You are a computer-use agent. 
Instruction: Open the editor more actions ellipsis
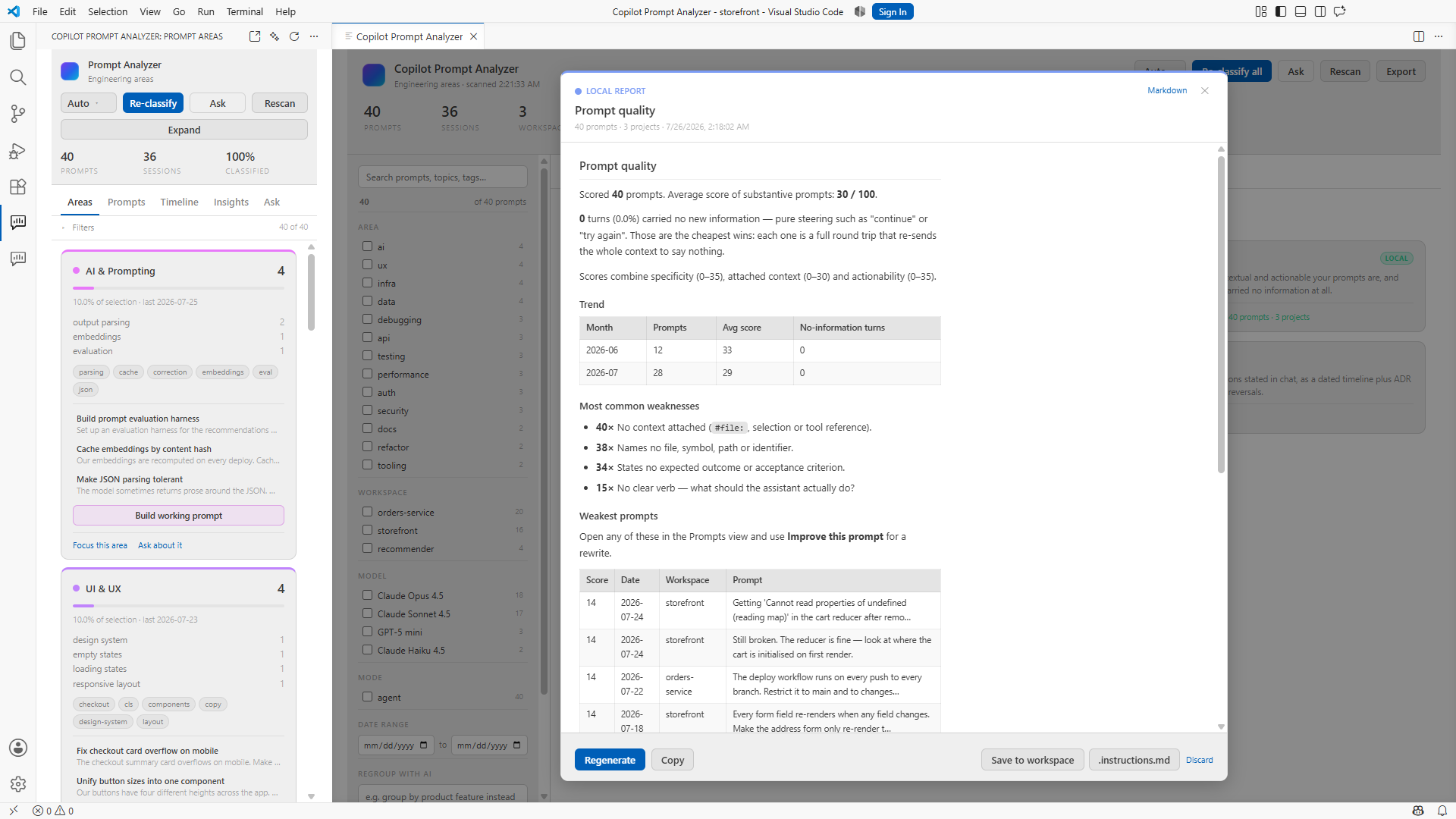tap(1439, 36)
